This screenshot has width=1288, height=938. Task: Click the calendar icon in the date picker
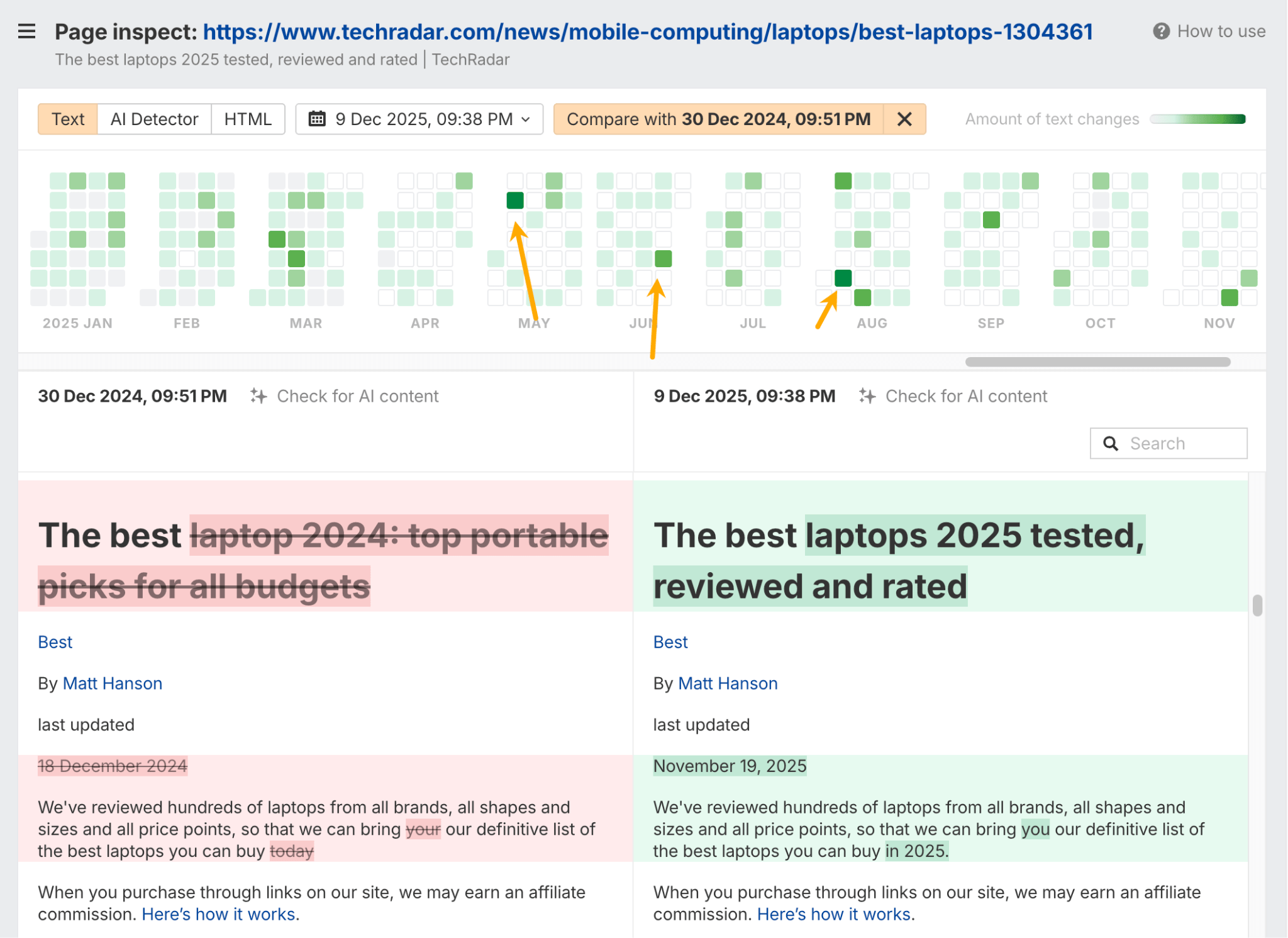(x=318, y=119)
